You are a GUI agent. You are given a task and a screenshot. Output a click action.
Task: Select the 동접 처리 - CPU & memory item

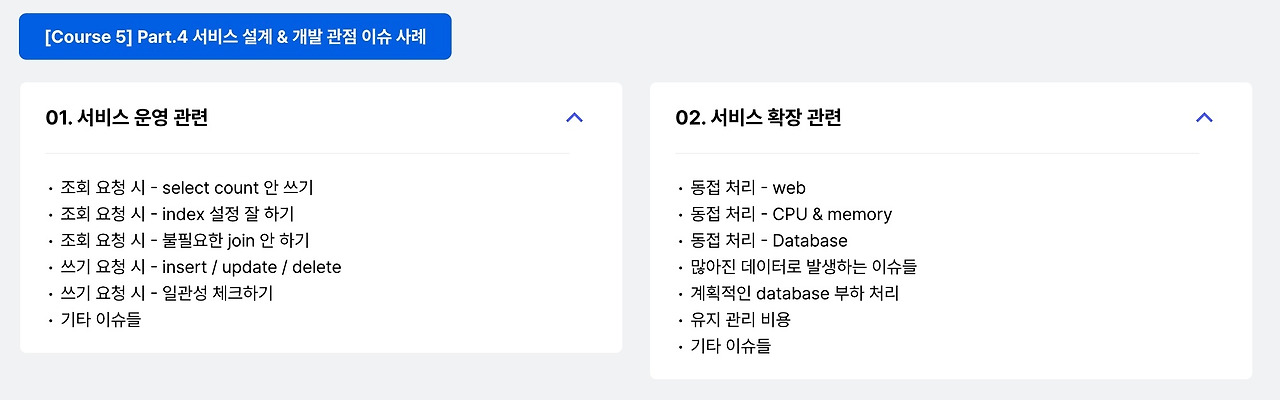click(791, 214)
